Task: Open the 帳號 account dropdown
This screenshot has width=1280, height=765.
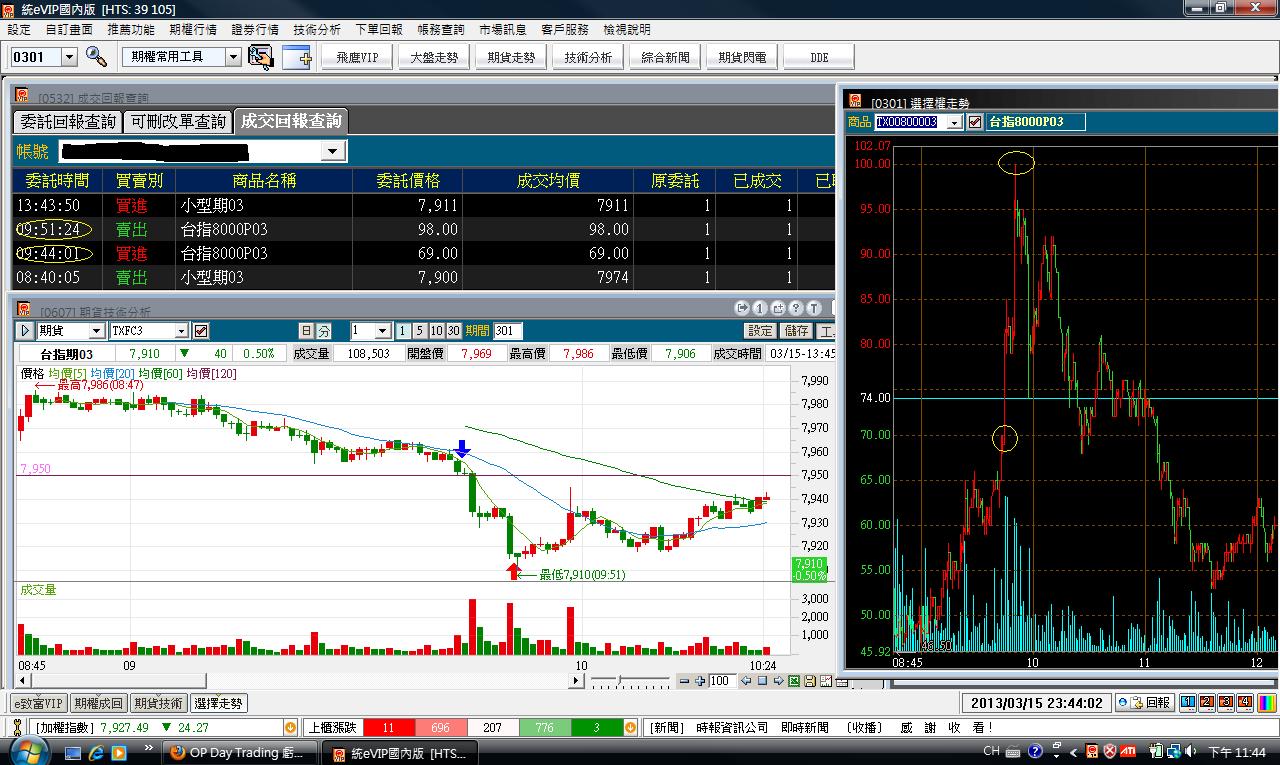Action: [334, 151]
